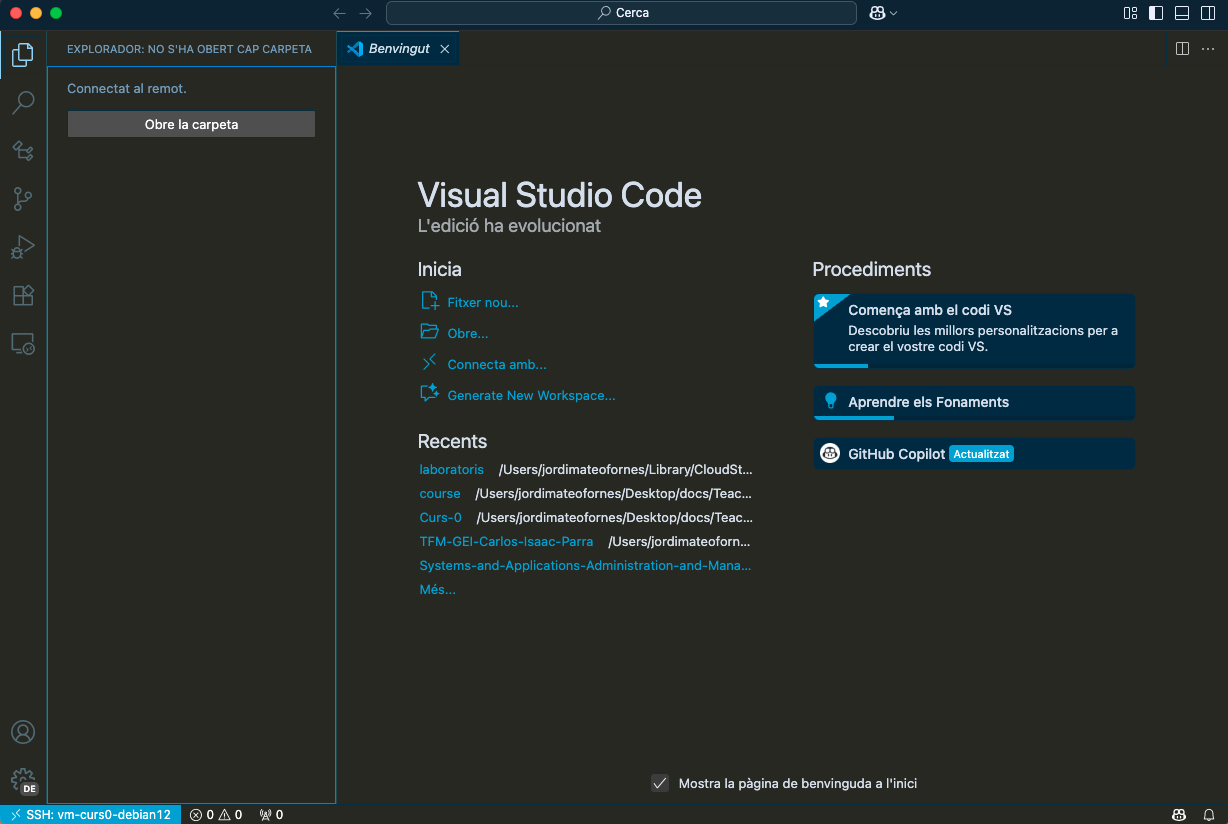Click the SSH: vm-curs0-debian12 remote indicator
The width and height of the screenshot is (1228, 824).
(x=90, y=815)
